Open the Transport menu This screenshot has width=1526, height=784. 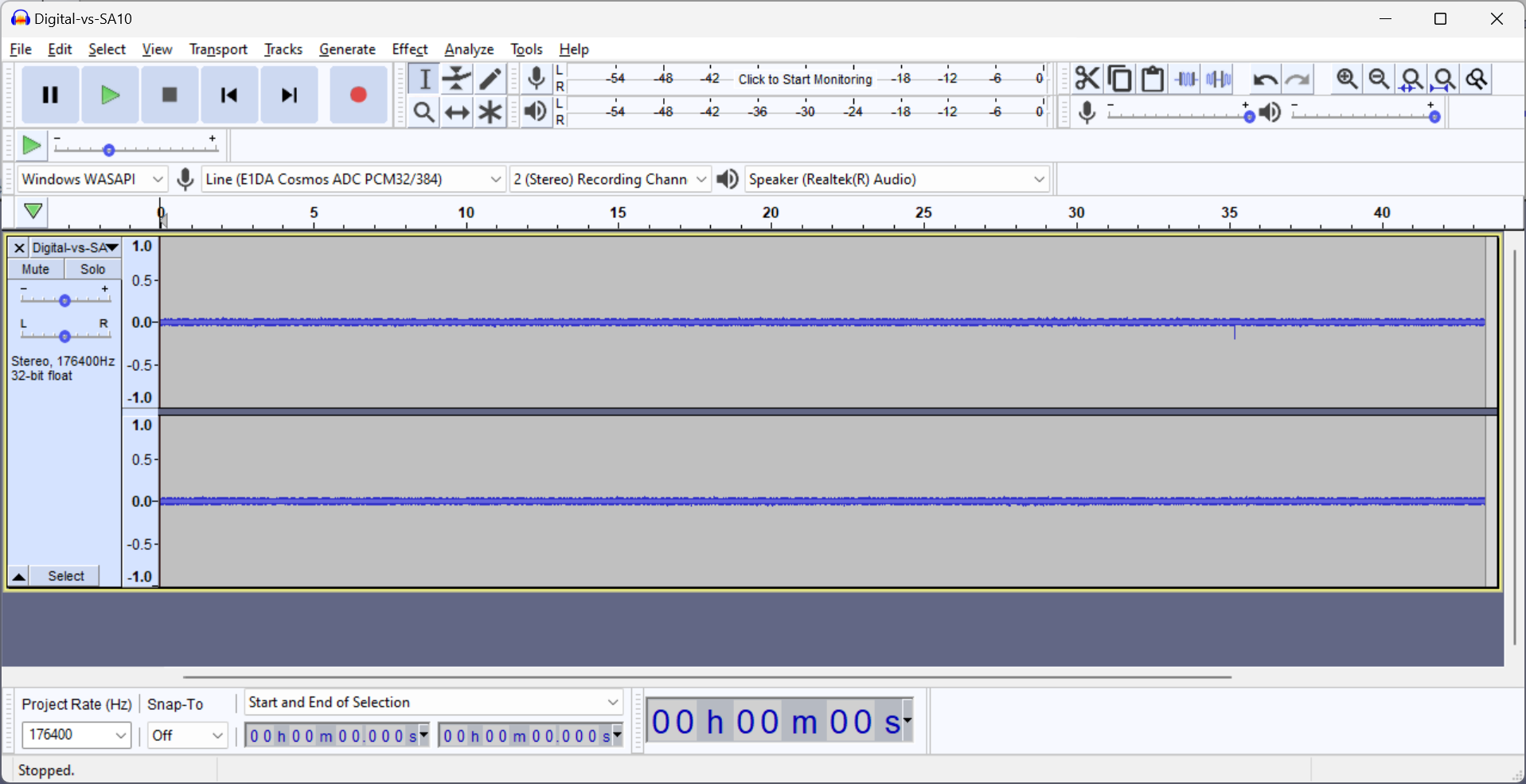pyautogui.click(x=218, y=49)
